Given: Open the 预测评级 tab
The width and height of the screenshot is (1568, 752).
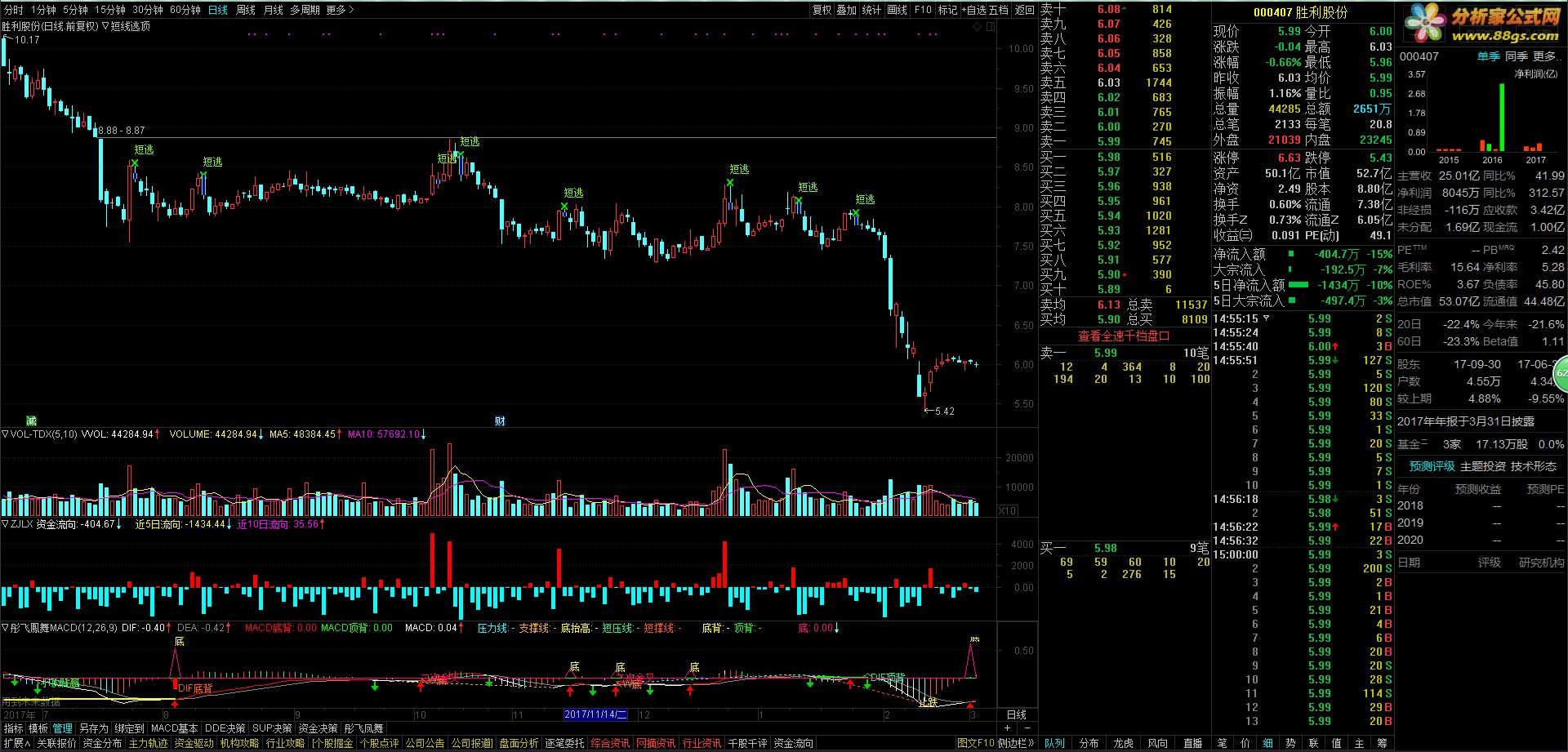Looking at the screenshot, I should pos(1432,466).
